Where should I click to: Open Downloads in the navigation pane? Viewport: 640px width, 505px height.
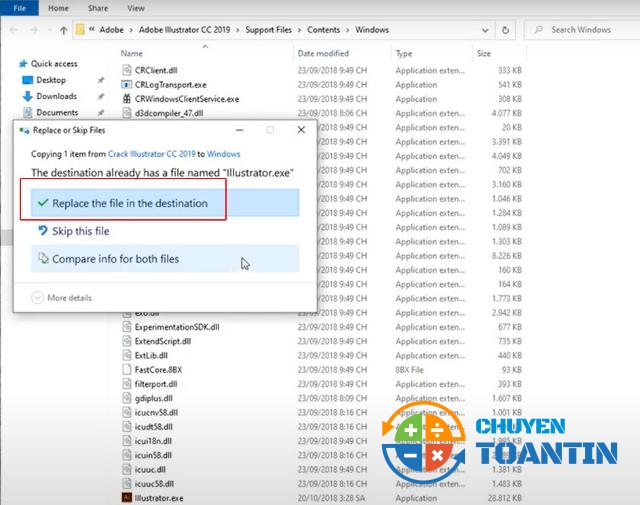click(x=56, y=96)
